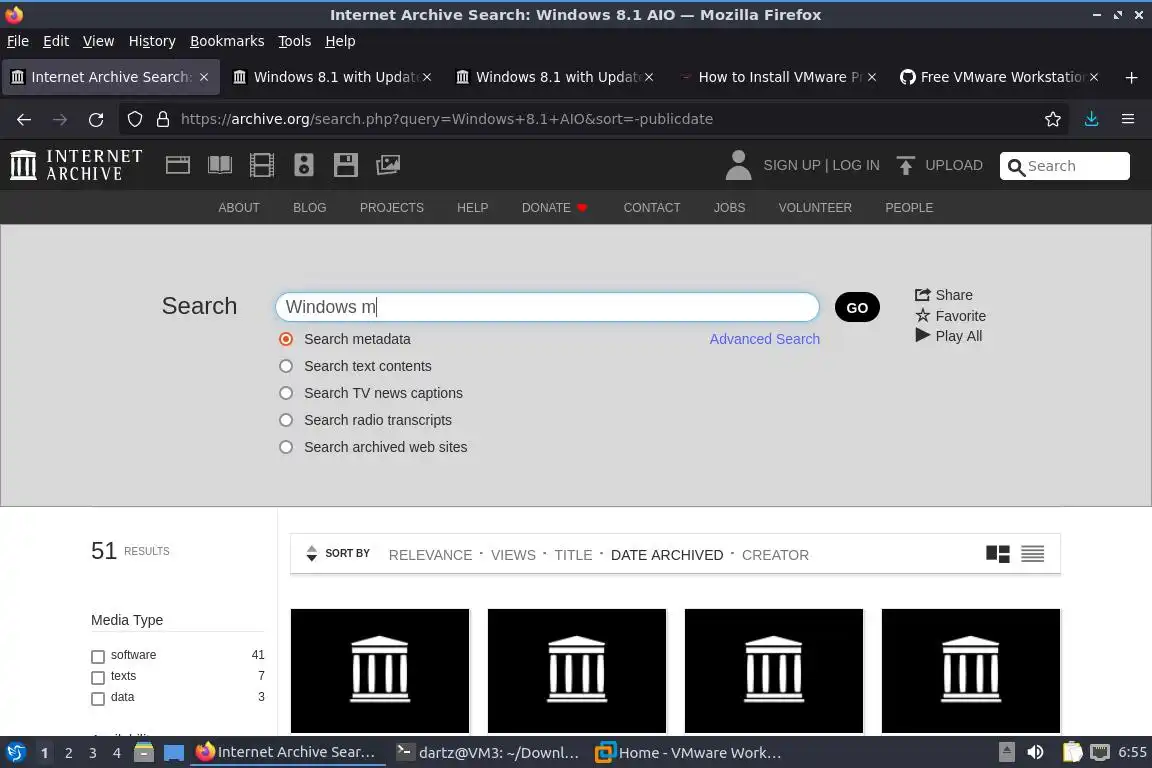This screenshot has height=768, width=1152.
Task: Add this search to Favorites
Action: (951, 316)
